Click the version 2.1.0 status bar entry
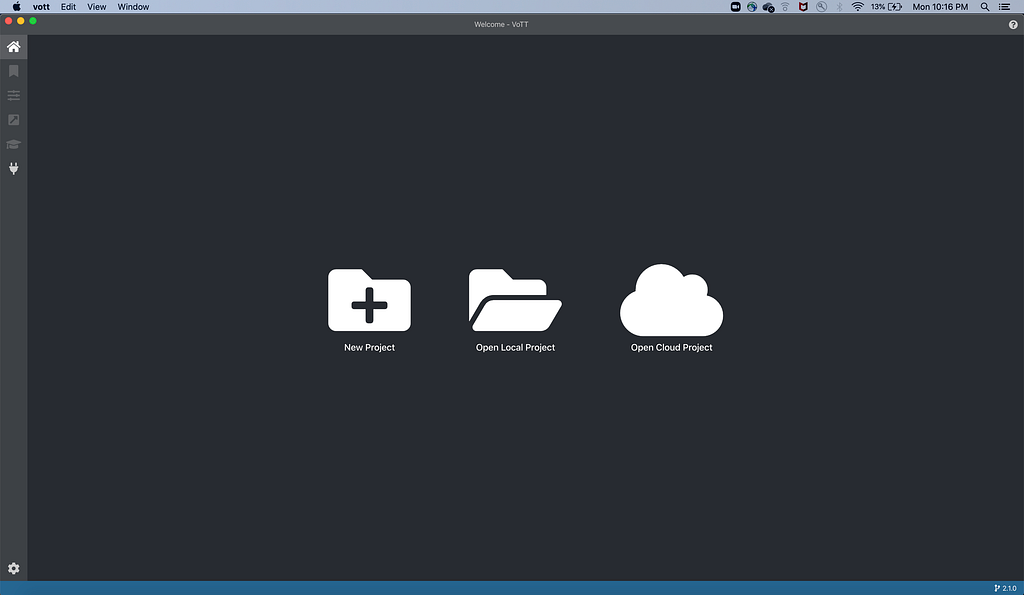 pyautogui.click(x=1005, y=588)
